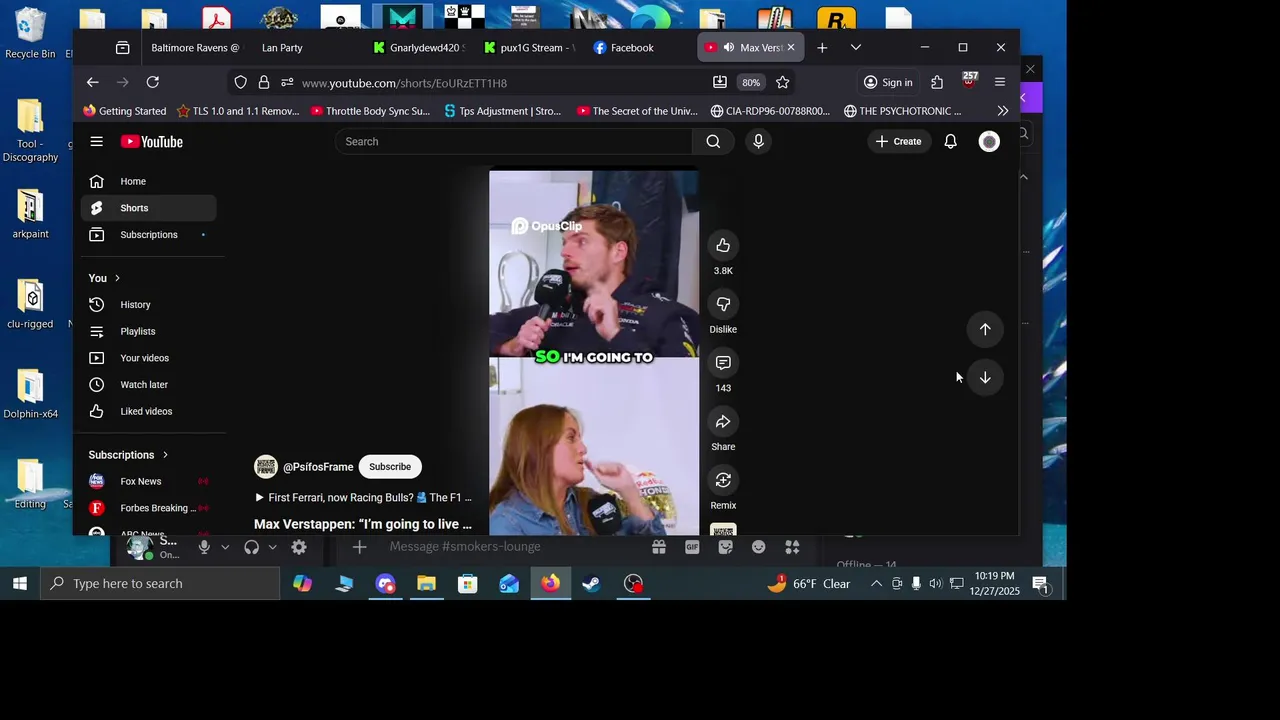Bookmark this page with star icon
Image resolution: width=1280 pixels, height=720 pixels.
[783, 82]
